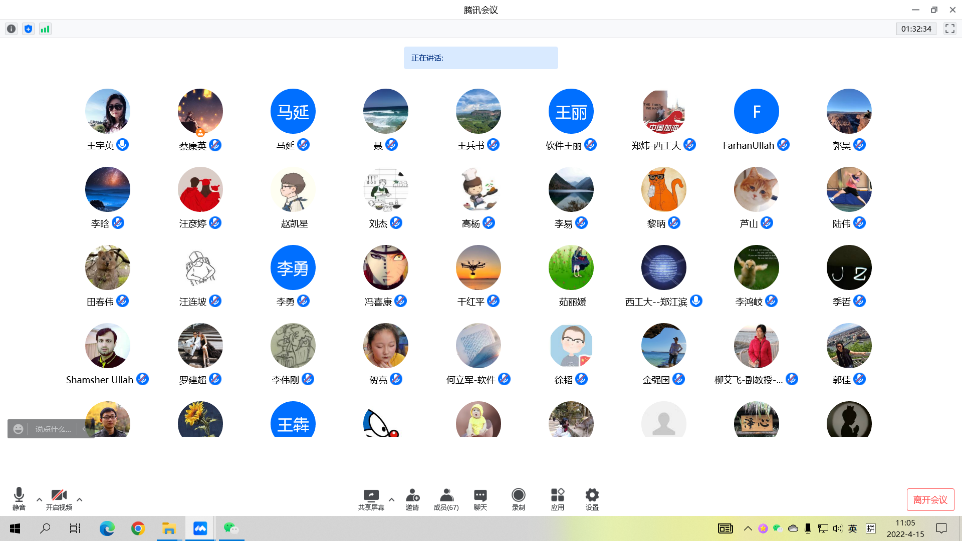Open the chat (聊天) panel

(x=480, y=497)
